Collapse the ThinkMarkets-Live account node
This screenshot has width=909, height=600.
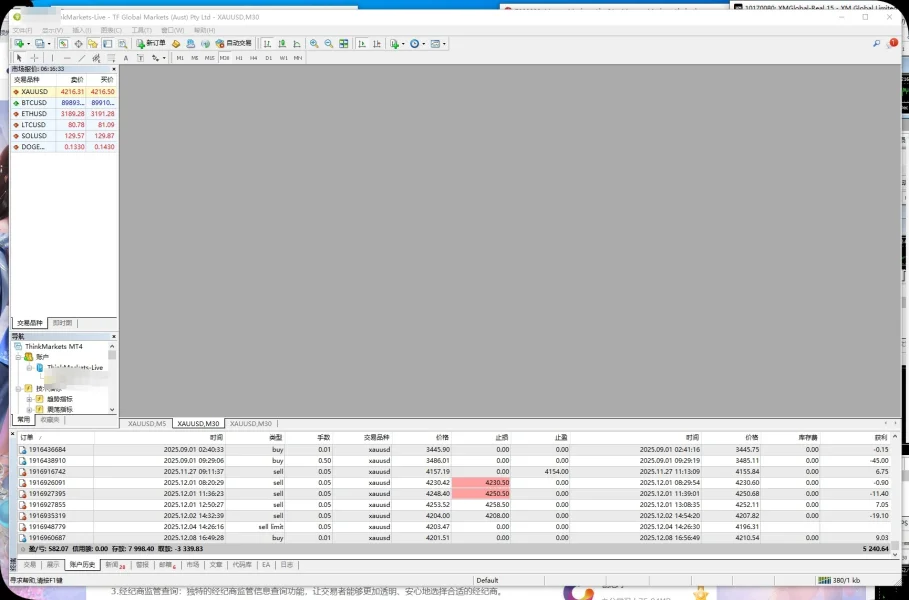tap(30, 368)
